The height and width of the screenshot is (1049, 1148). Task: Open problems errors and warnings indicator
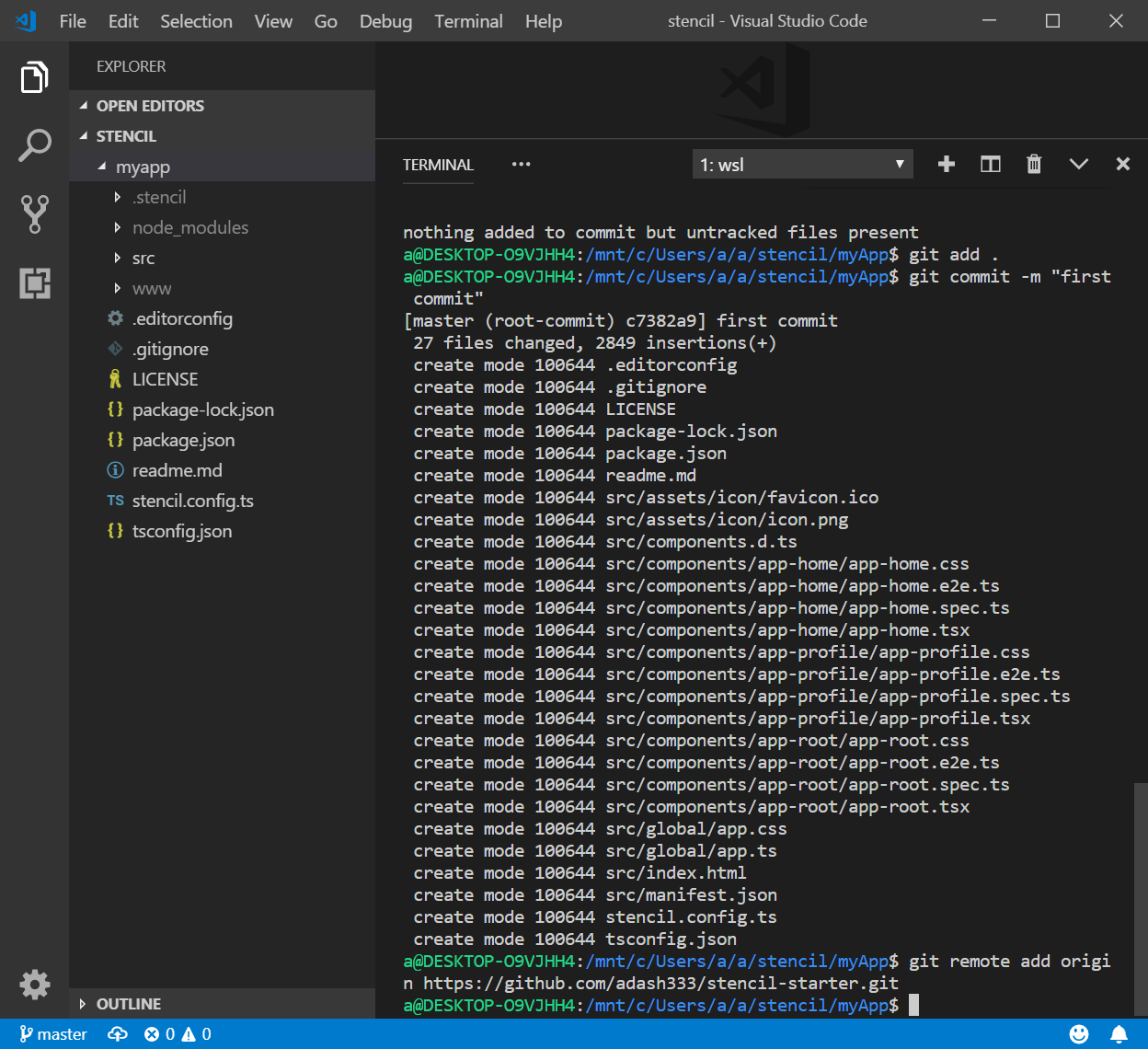click(178, 1034)
